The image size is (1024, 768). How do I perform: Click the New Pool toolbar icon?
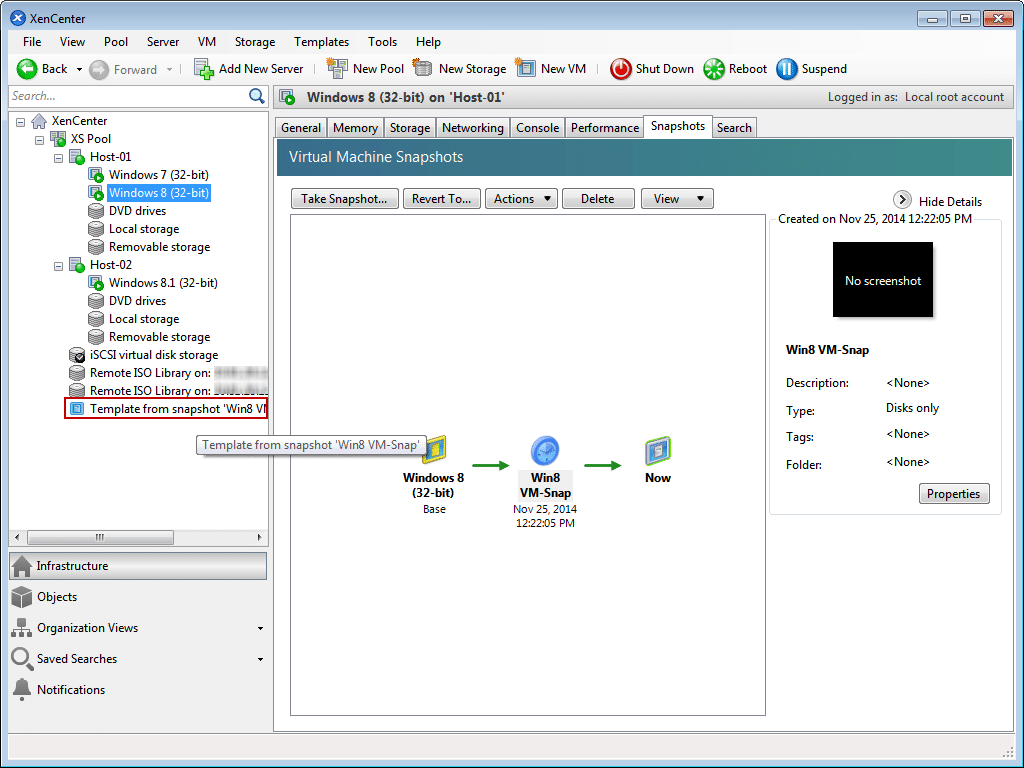[337, 68]
